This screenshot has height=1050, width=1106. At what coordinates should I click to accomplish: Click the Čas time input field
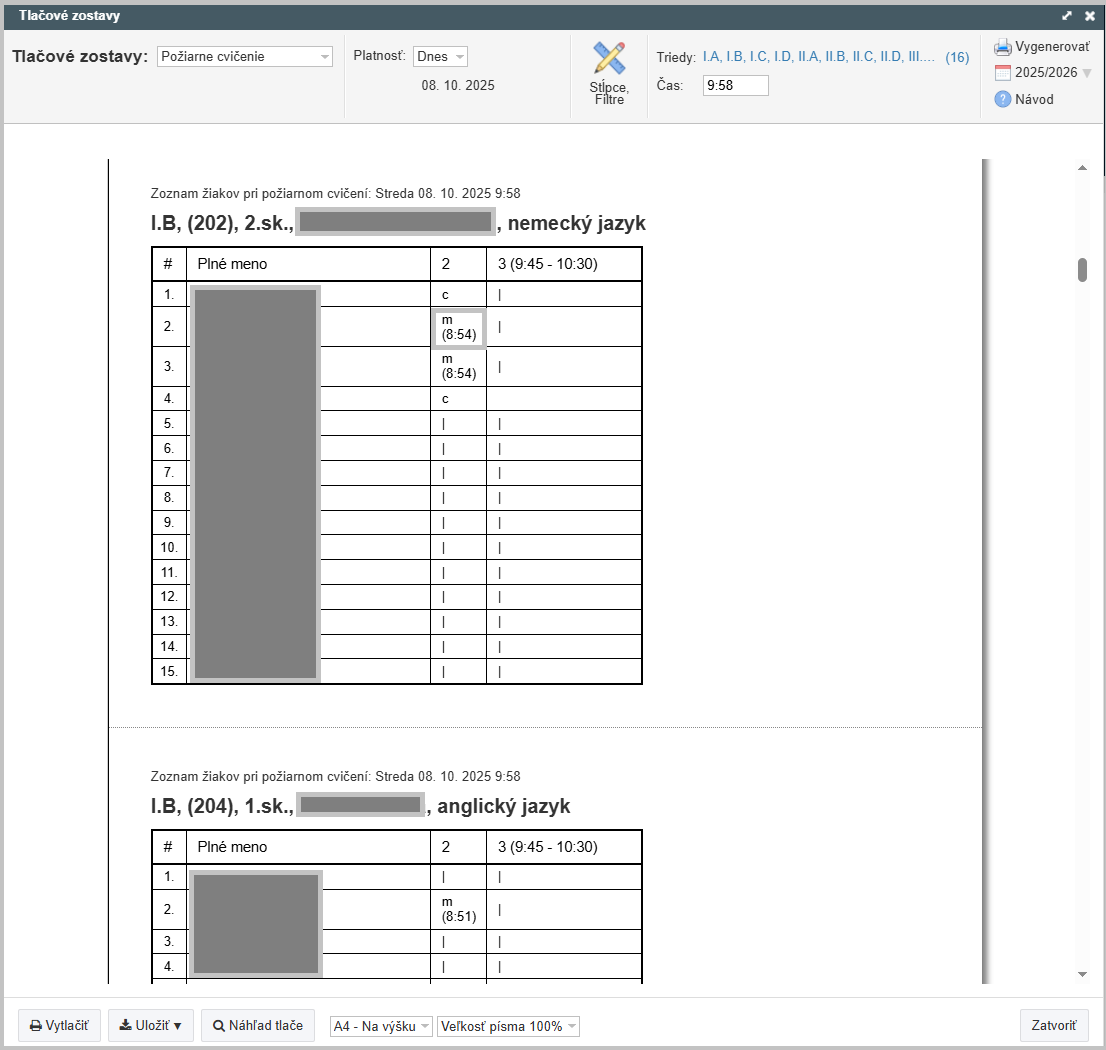tap(735, 86)
